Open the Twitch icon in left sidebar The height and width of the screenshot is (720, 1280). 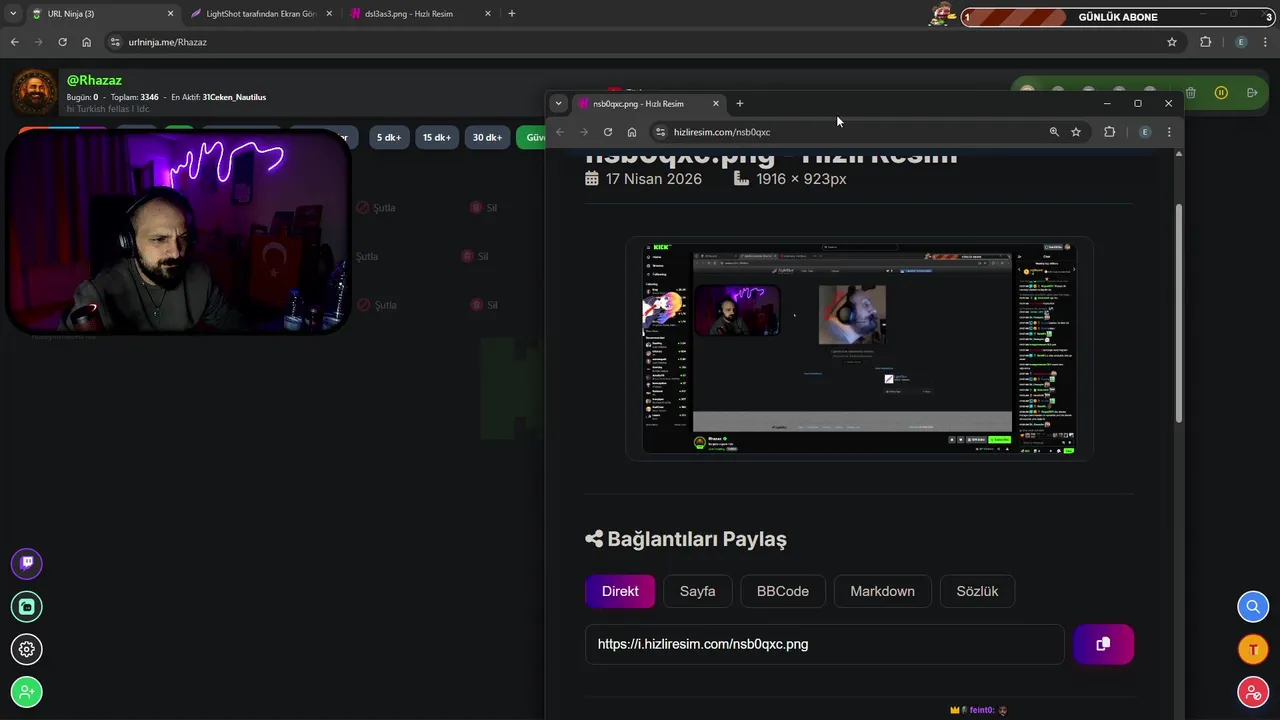pos(27,563)
